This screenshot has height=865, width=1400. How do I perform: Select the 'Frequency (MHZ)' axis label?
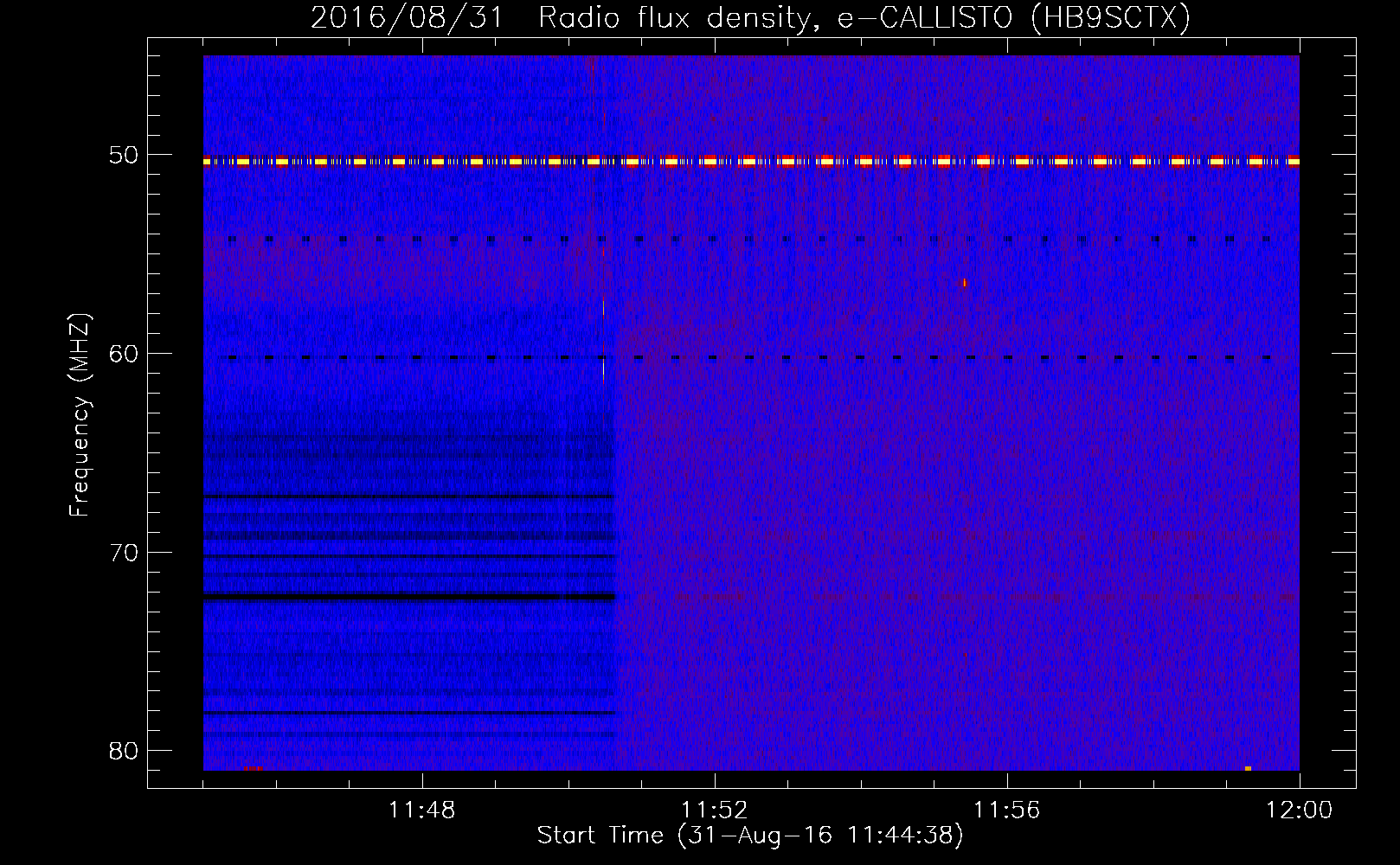[x=80, y=415]
